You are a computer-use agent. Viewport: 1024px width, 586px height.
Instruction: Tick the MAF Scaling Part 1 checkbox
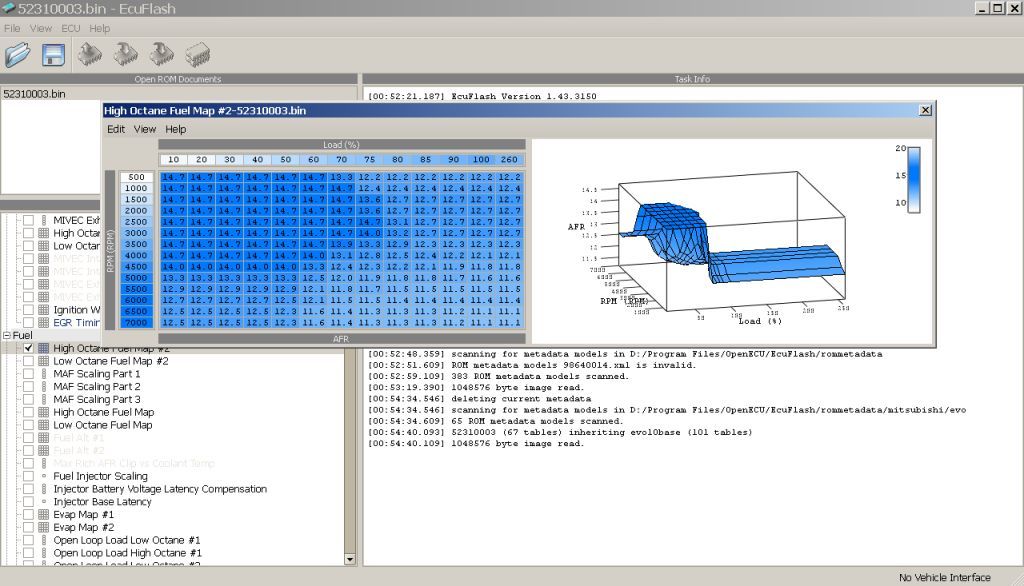pos(28,374)
